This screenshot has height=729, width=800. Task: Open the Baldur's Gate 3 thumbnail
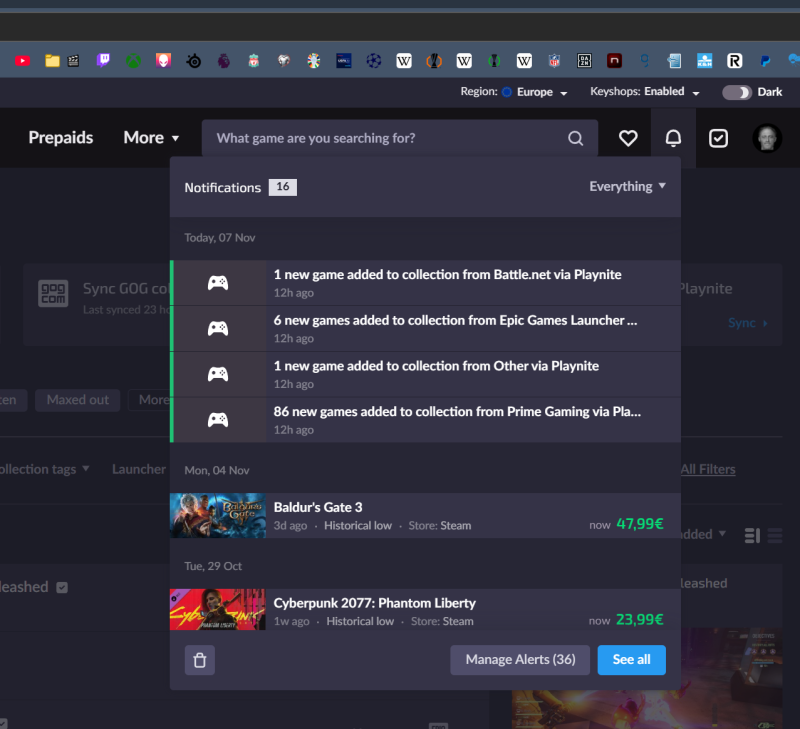click(x=218, y=516)
